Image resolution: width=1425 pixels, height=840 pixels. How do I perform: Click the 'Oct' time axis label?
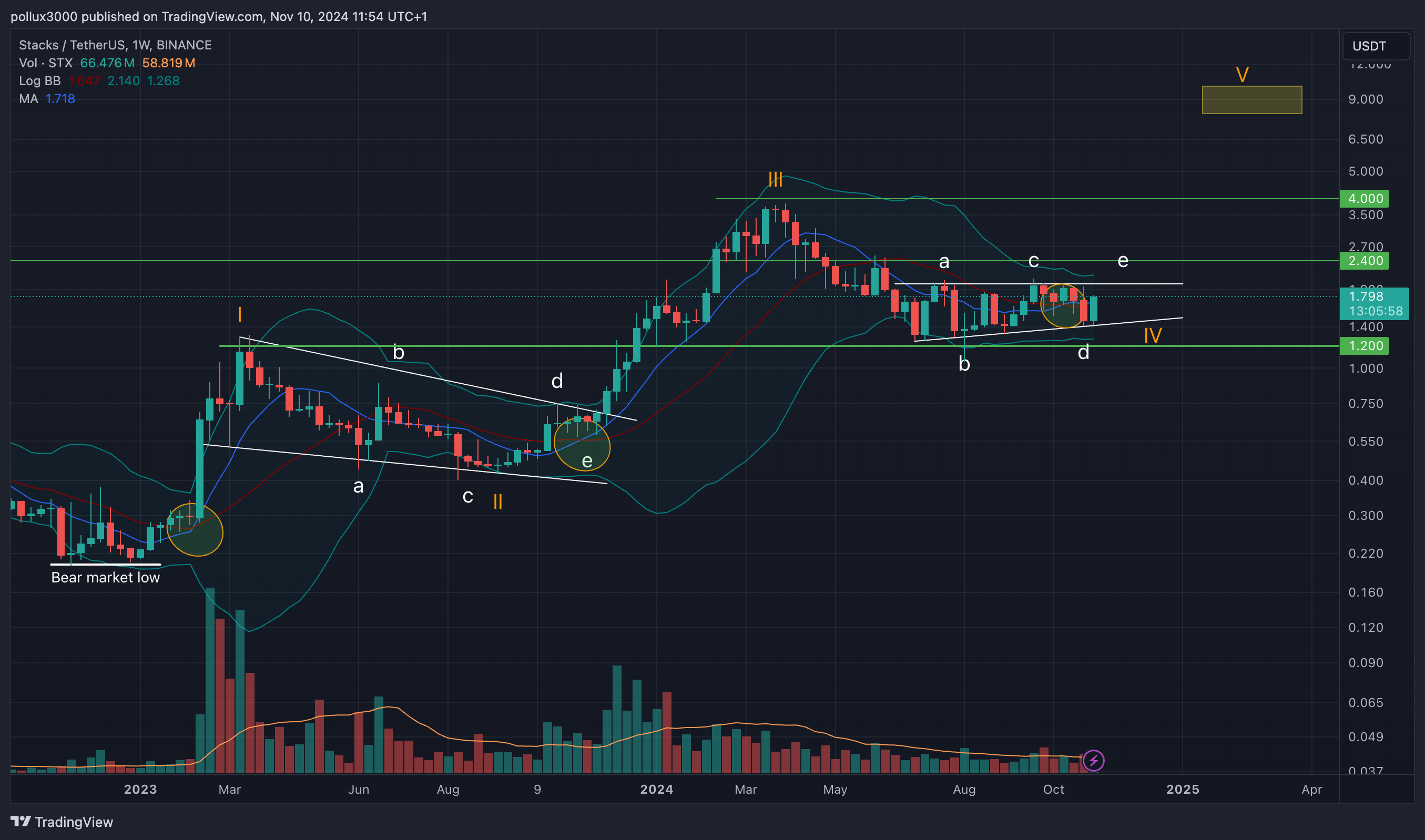[x=1054, y=789]
